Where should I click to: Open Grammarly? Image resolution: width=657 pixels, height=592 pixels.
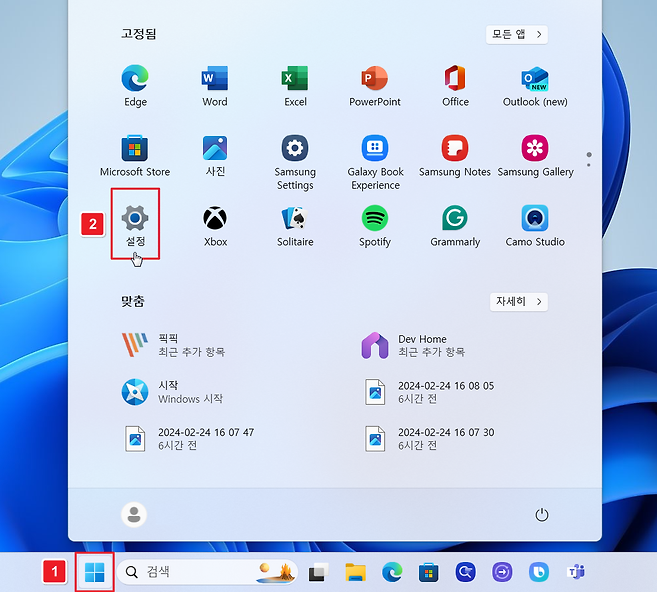[455, 226]
